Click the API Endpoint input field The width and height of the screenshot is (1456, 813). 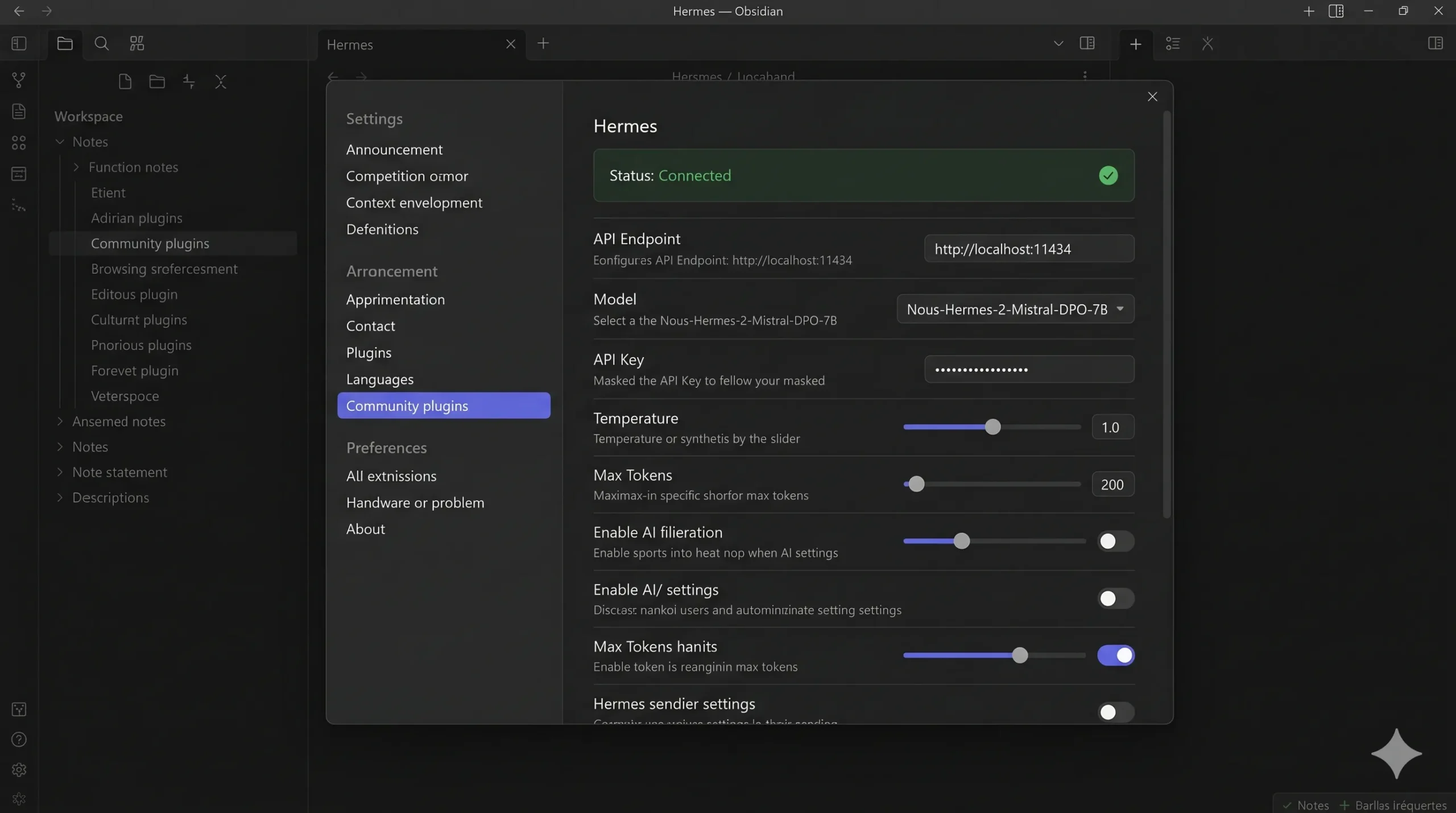[1028, 249]
